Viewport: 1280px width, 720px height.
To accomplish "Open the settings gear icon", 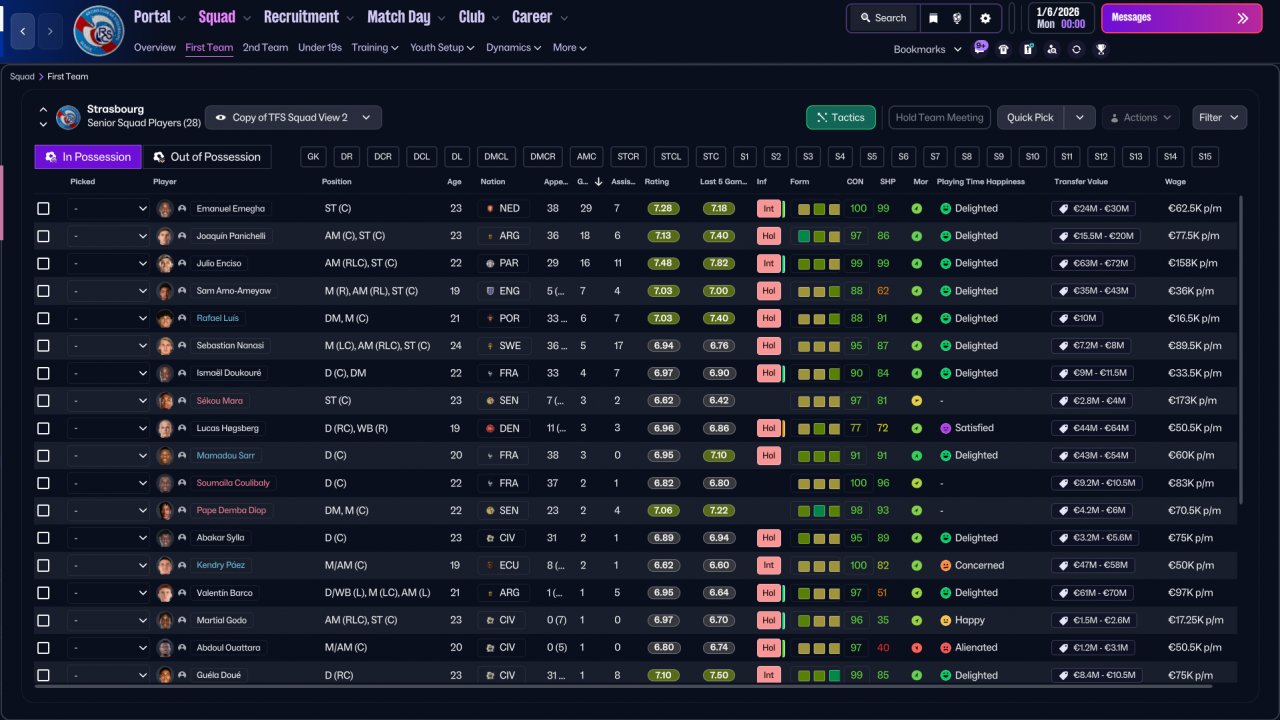I will [x=985, y=18].
